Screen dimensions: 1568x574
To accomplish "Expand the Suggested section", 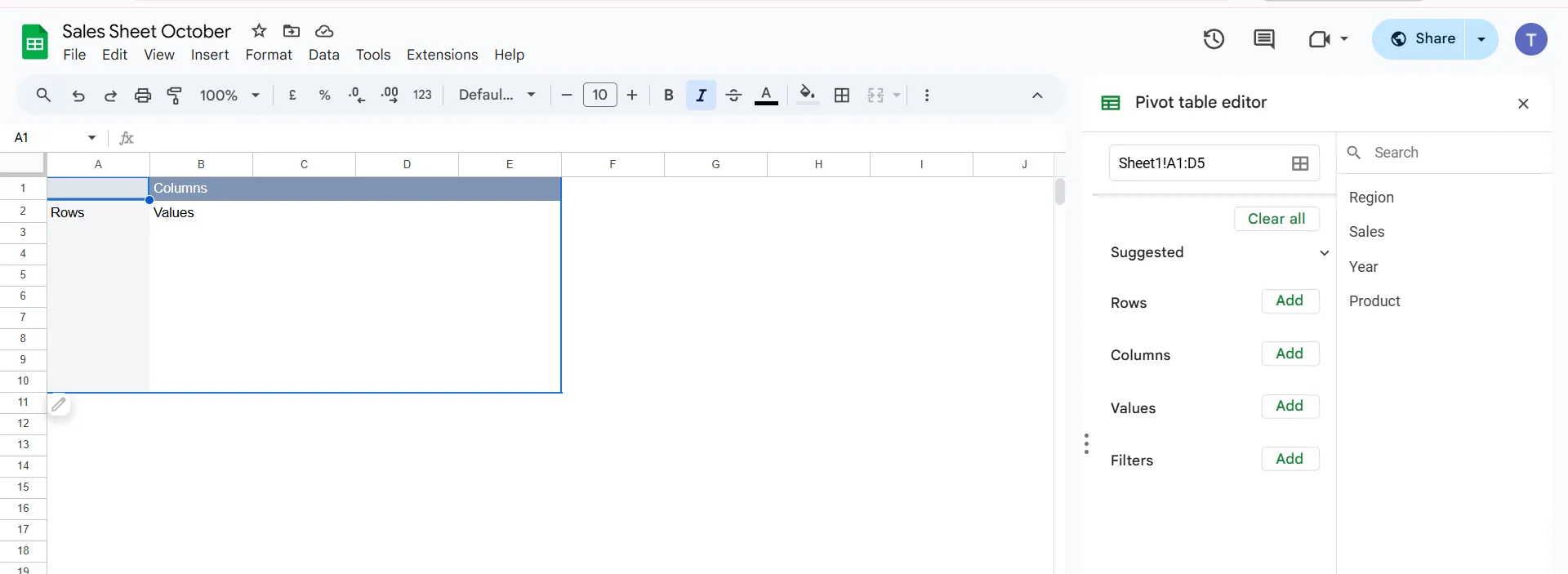I will (x=1324, y=253).
